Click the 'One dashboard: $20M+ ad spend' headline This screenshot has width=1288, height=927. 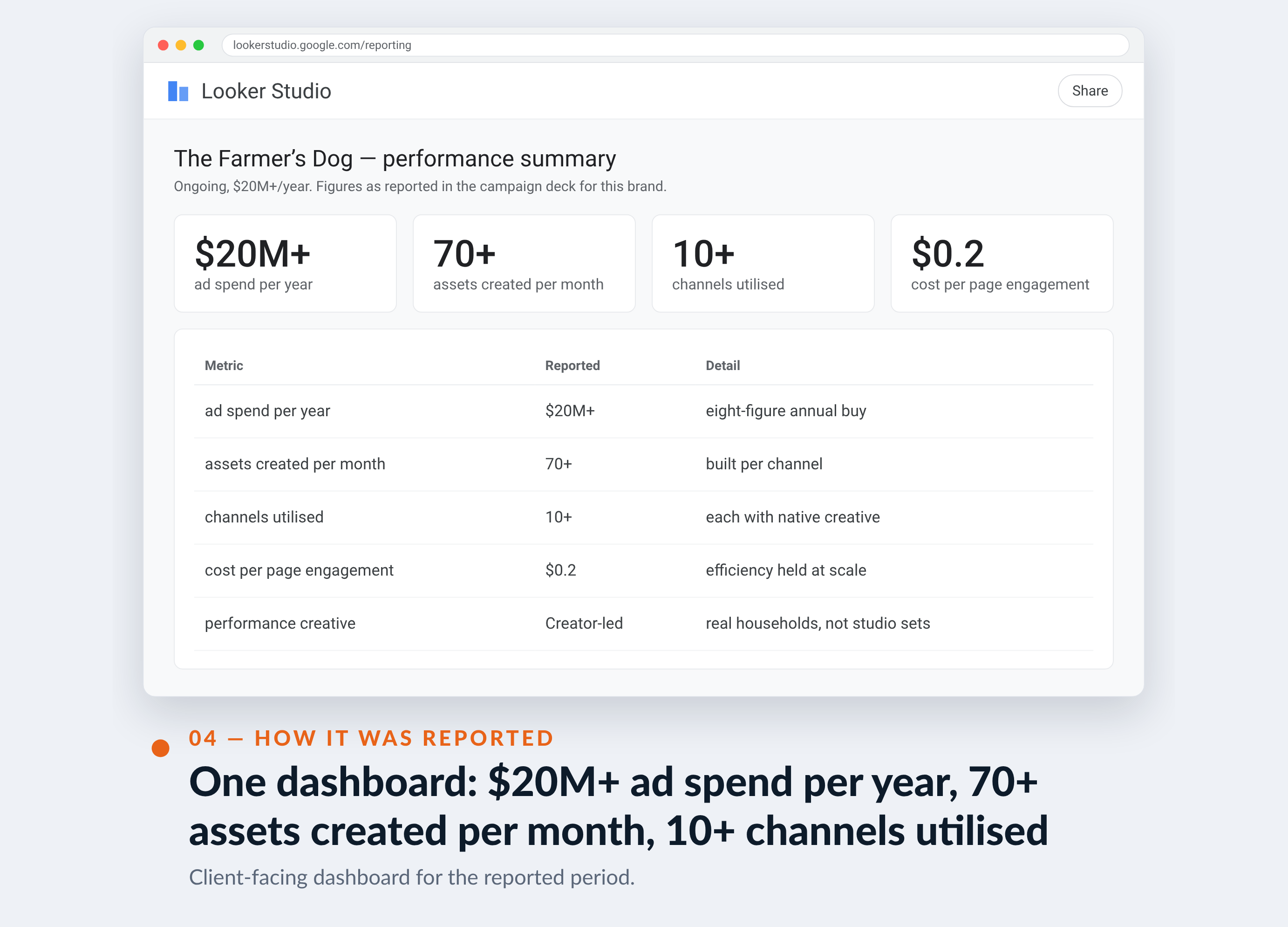point(618,806)
